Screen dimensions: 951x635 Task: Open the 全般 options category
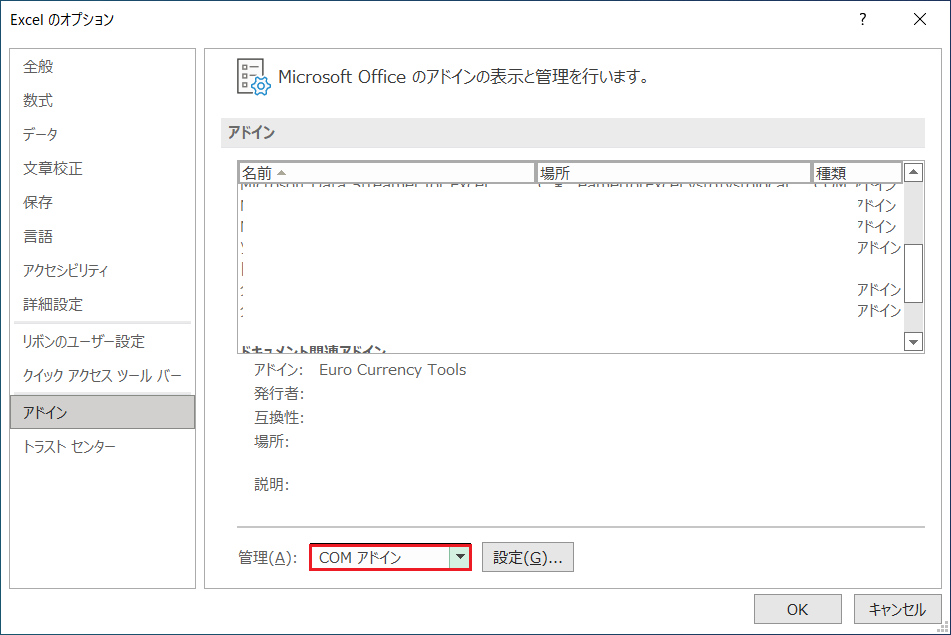[x=38, y=67]
